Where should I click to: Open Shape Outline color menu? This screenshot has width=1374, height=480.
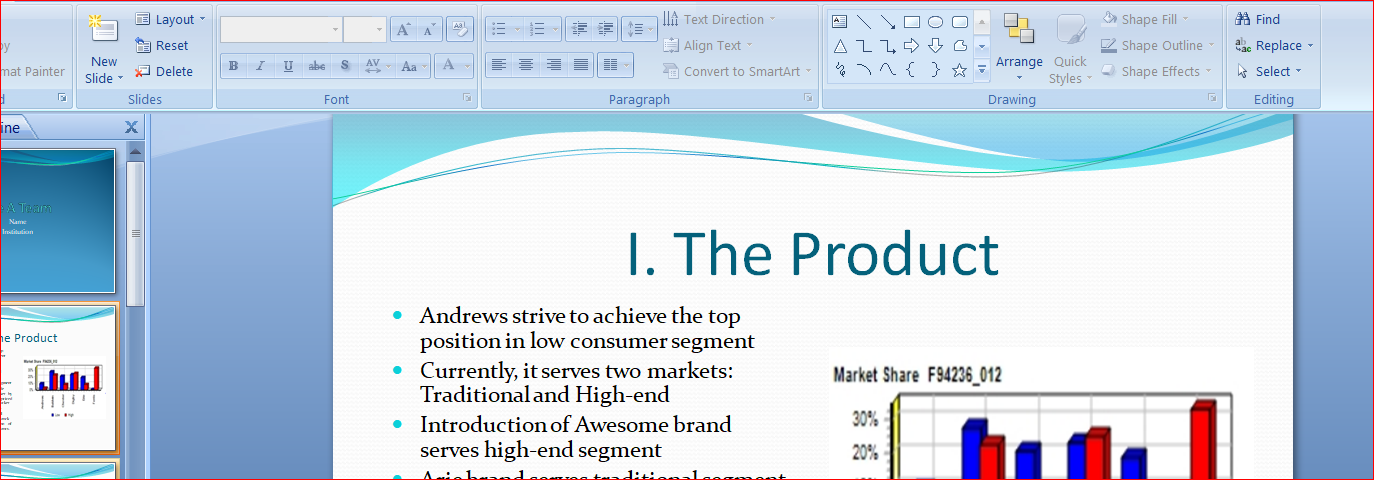click(1159, 45)
